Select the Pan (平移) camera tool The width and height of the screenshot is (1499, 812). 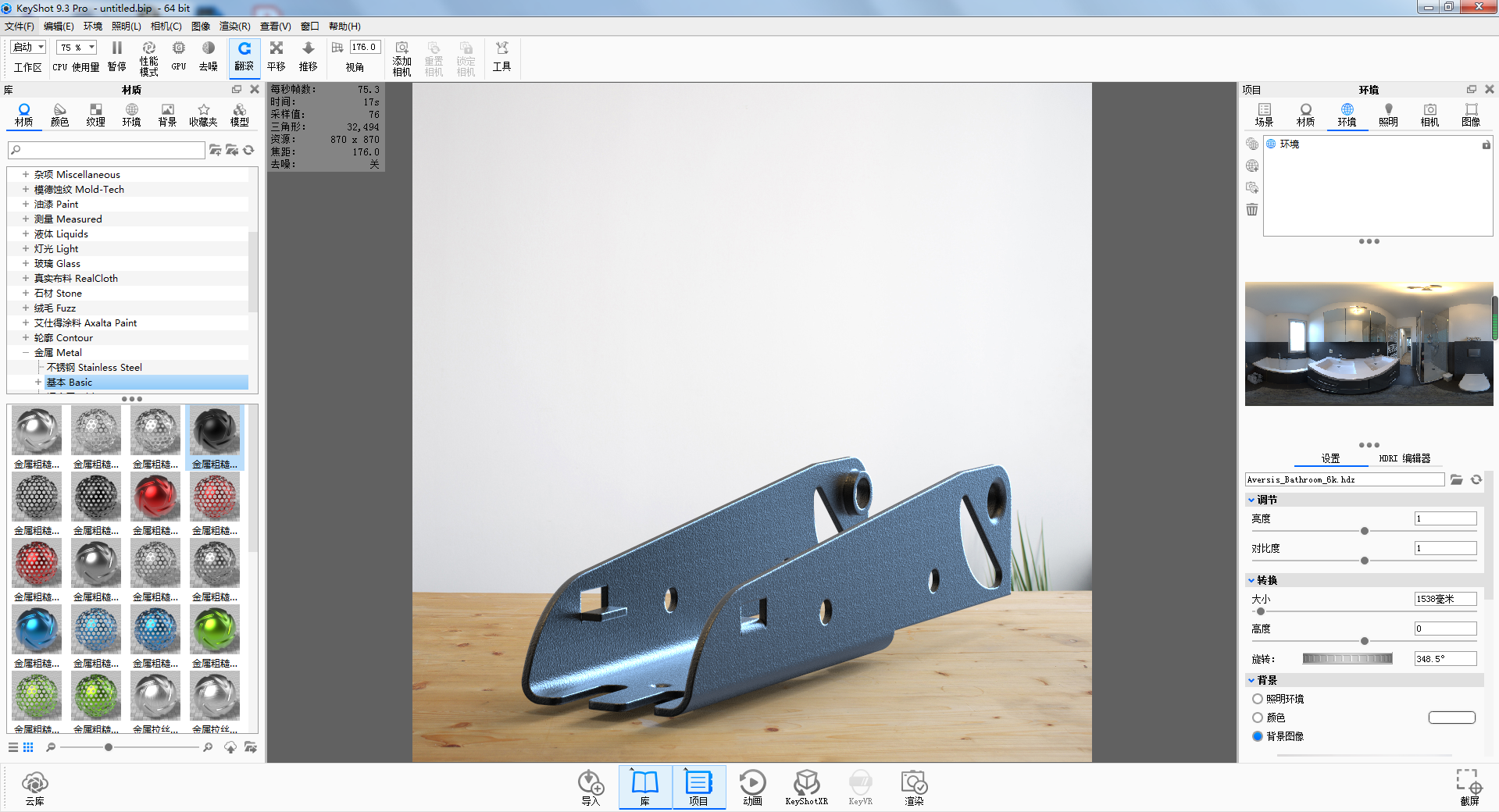point(277,56)
